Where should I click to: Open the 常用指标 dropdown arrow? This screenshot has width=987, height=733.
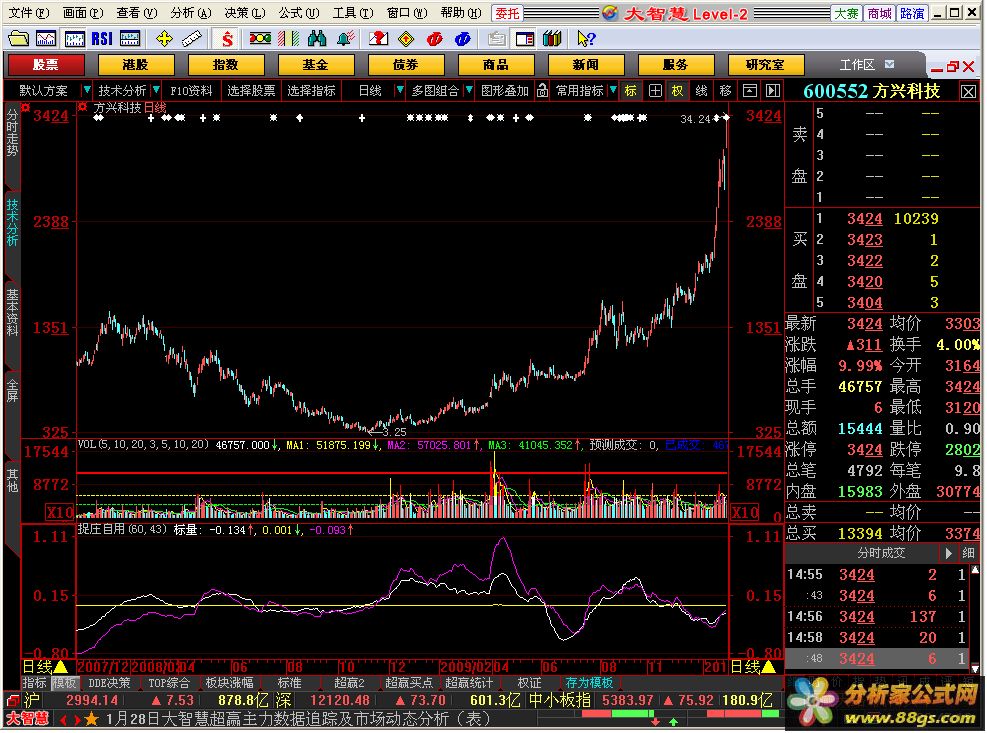point(613,91)
